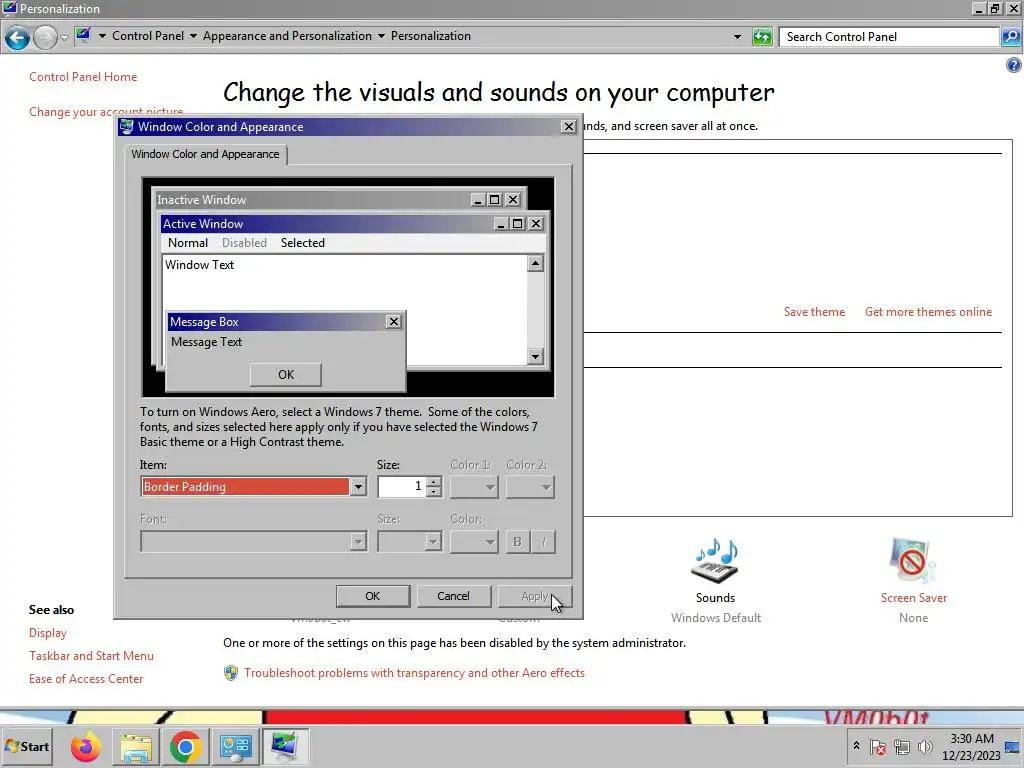Image resolution: width=1024 pixels, height=768 pixels.
Task: Expand the Appearance and Personalization breadcrumb arrow
Action: 381,36
